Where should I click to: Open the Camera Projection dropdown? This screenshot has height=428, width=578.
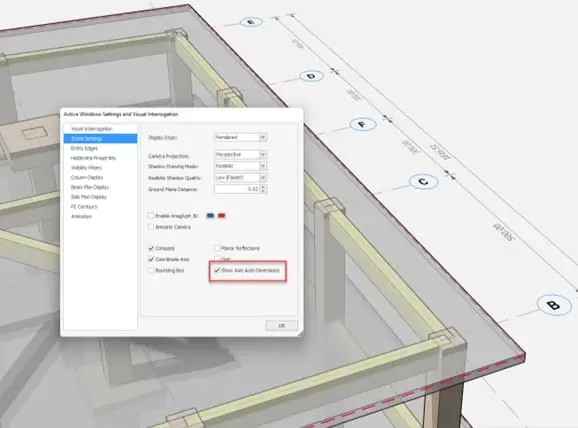[241, 154]
